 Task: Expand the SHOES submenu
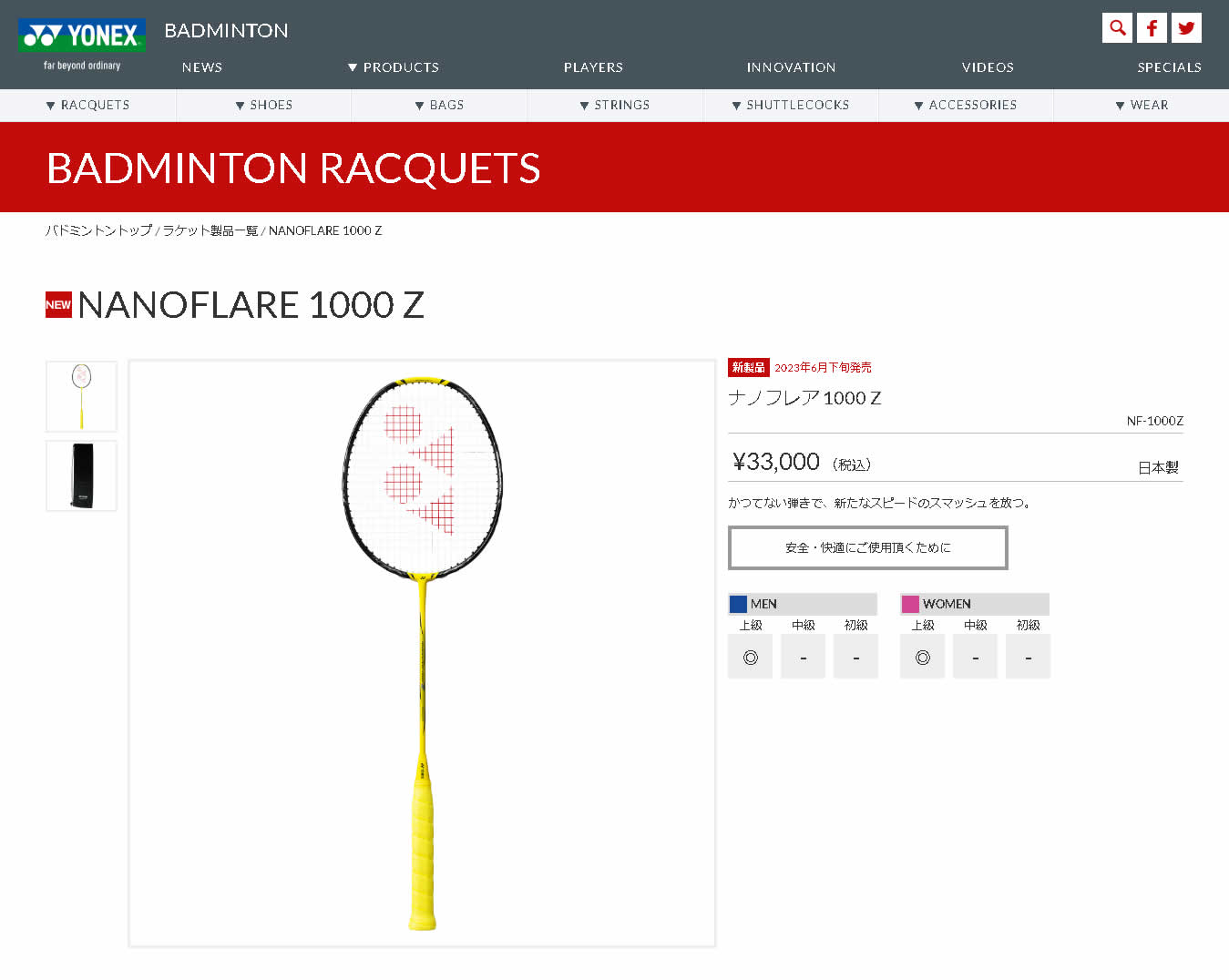click(x=263, y=105)
